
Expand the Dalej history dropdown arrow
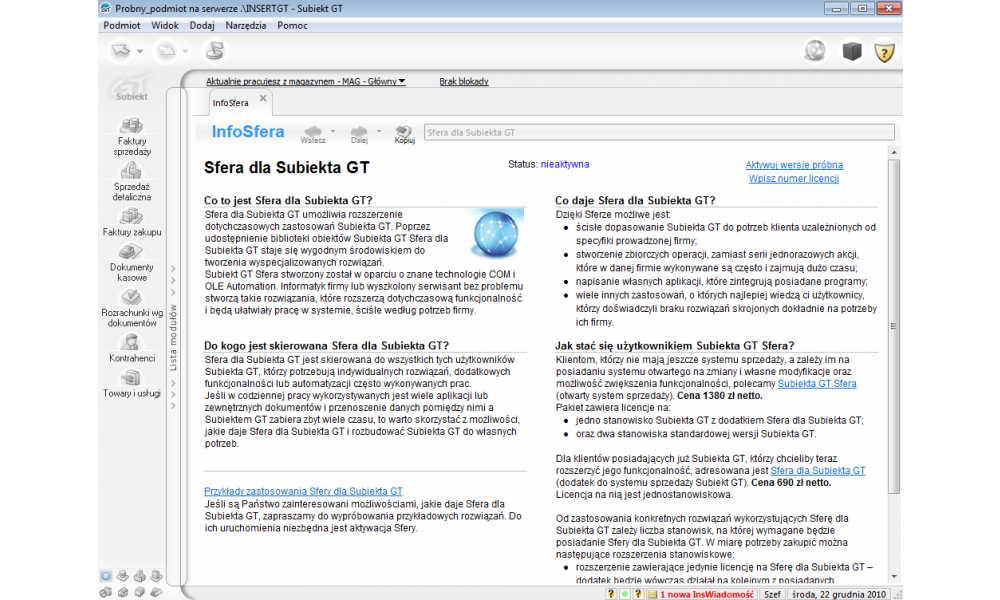pyautogui.click(x=379, y=131)
